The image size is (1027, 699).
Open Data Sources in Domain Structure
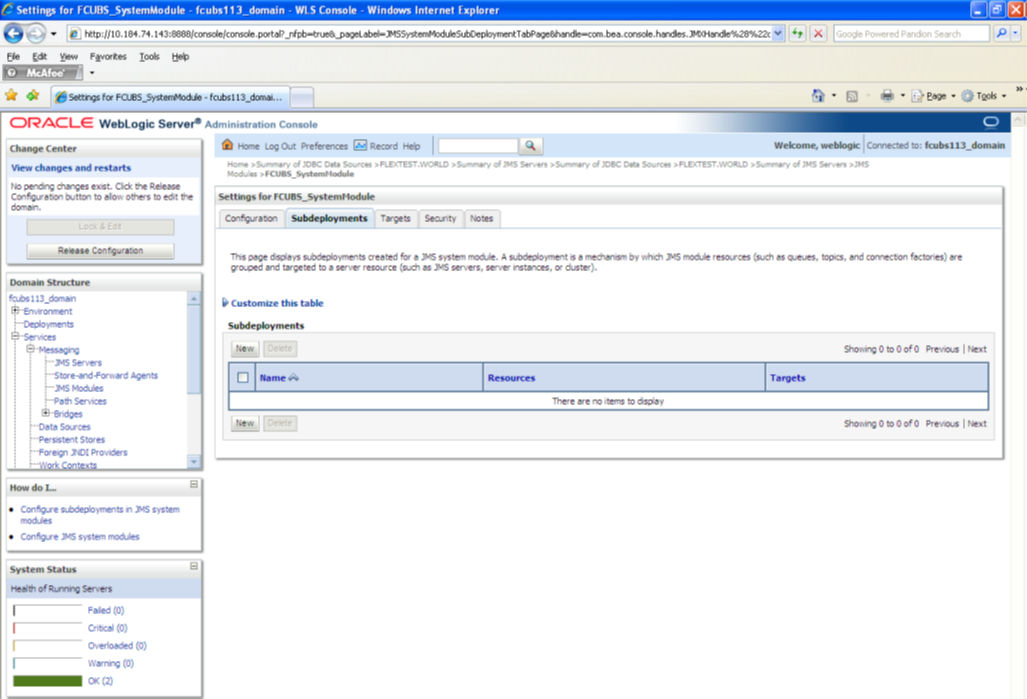pos(64,426)
